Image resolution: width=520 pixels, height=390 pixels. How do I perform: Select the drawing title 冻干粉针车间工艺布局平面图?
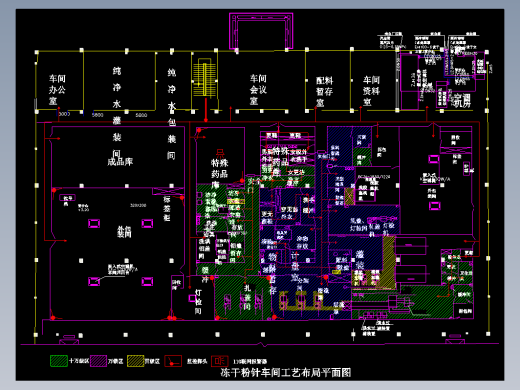point(286,372)
